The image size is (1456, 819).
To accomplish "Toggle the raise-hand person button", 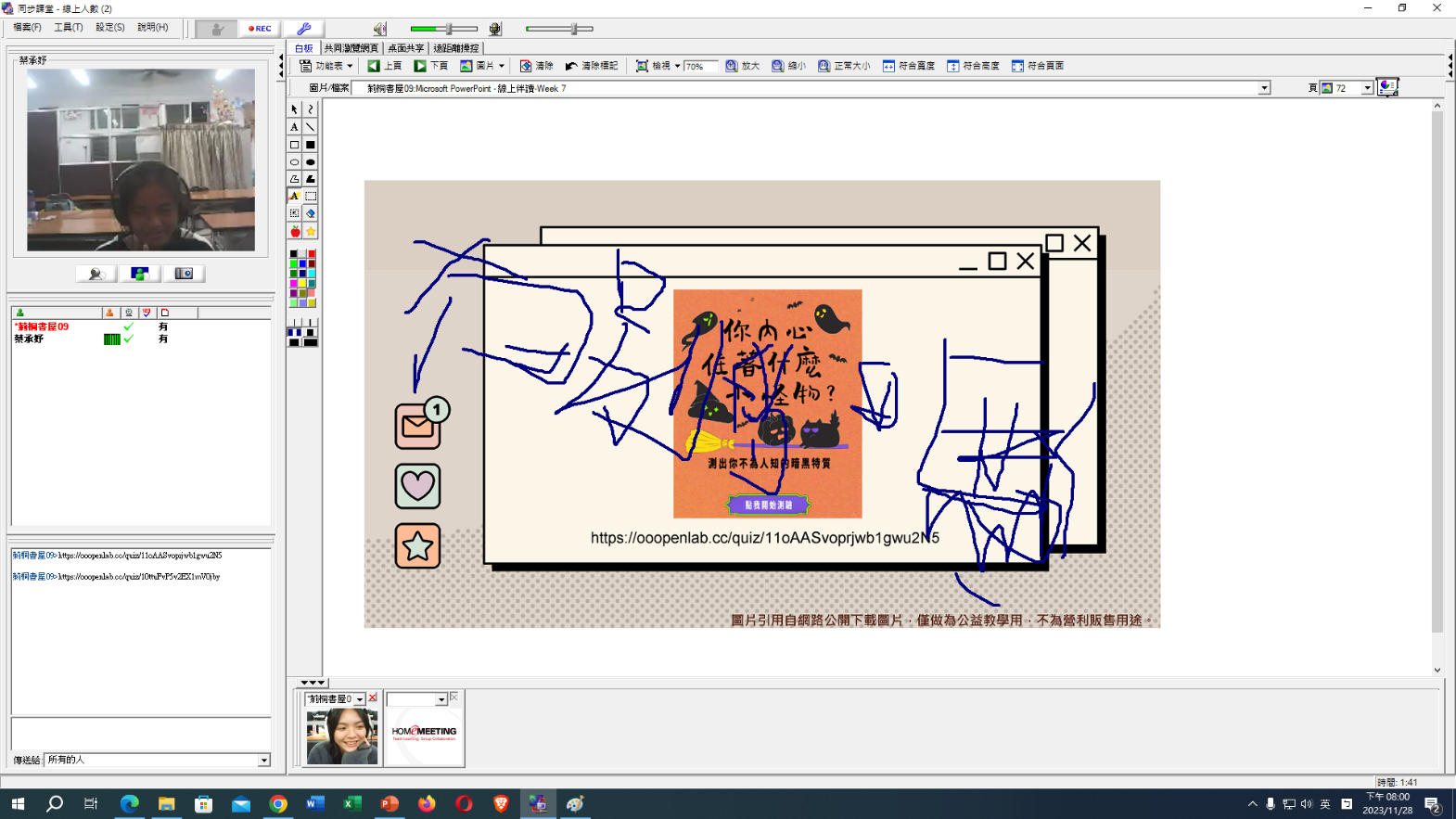I will [x=216, y=29].
